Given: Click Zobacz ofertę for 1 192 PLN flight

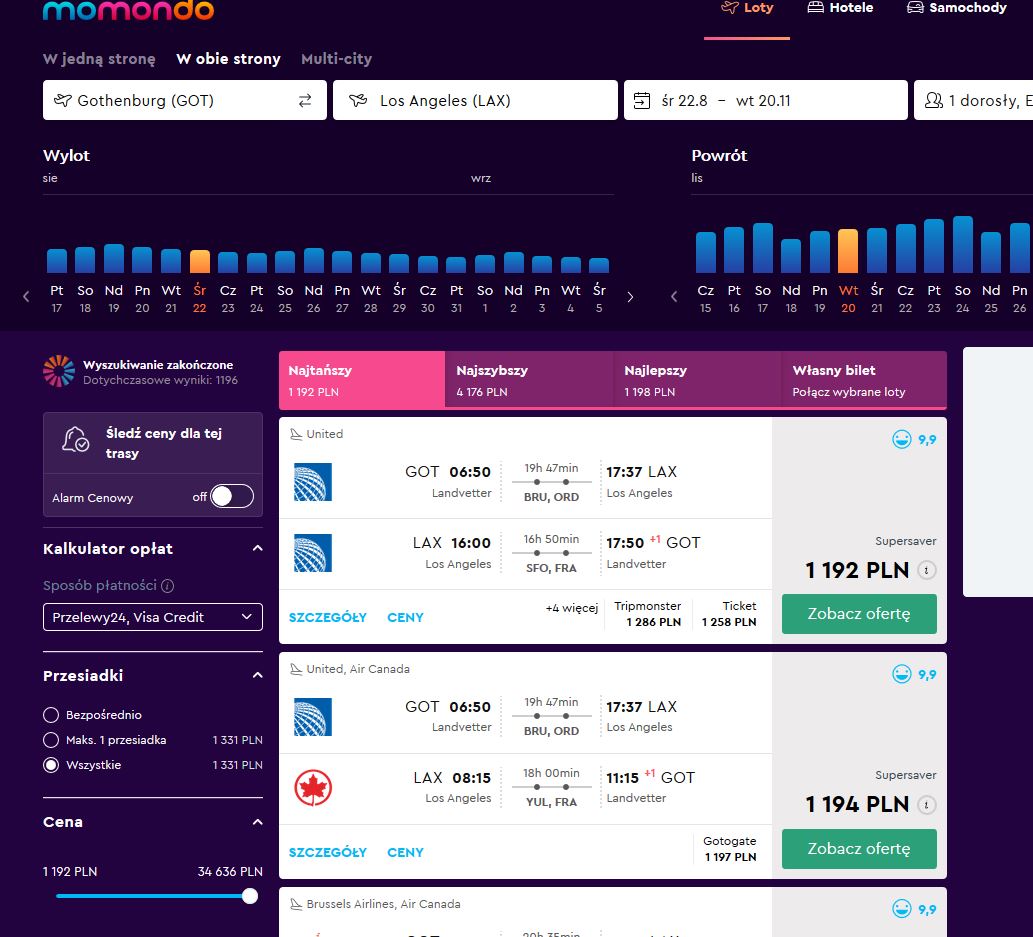Looking at the screenshot, I should (859, 613).
